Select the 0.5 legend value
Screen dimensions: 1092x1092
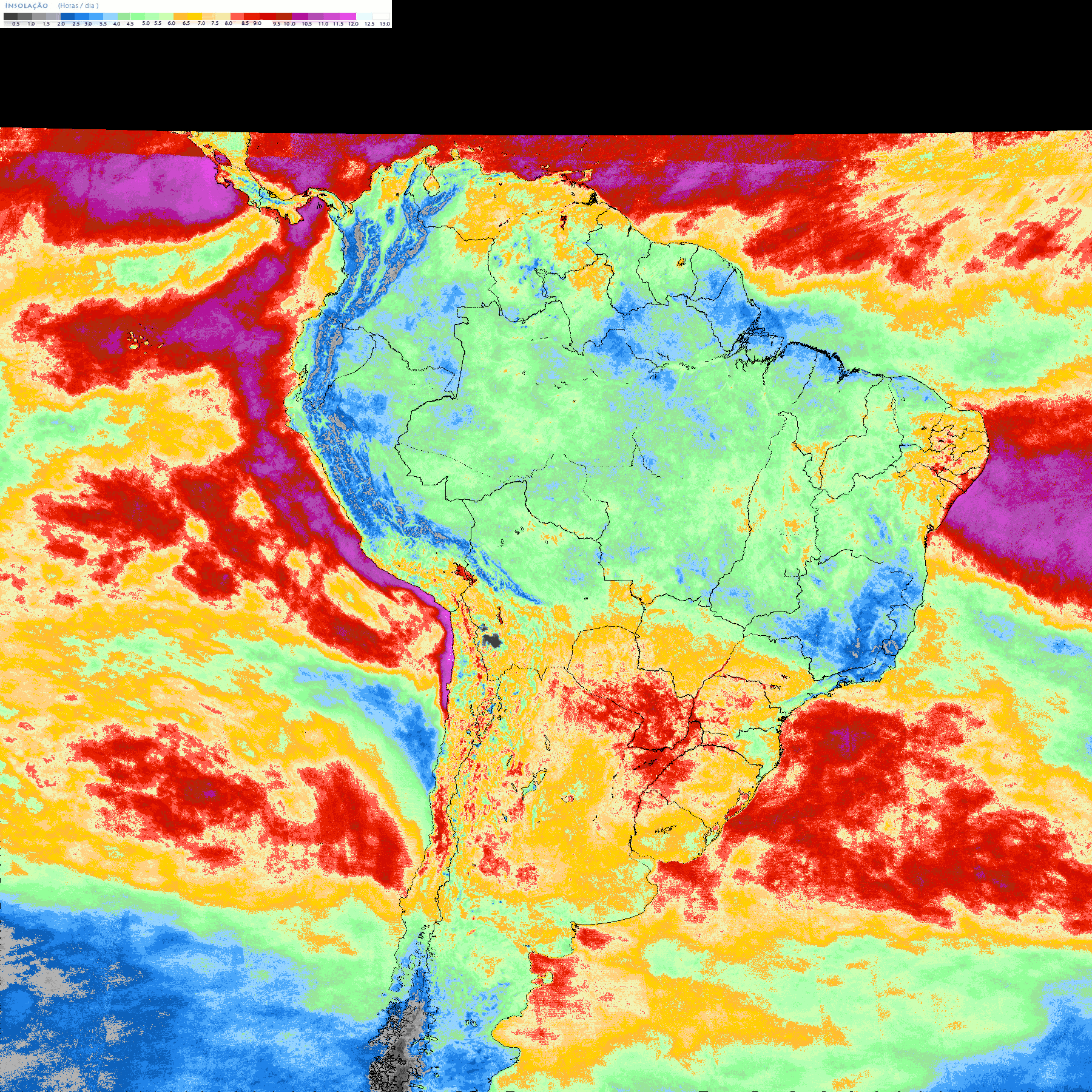[16, 24]
